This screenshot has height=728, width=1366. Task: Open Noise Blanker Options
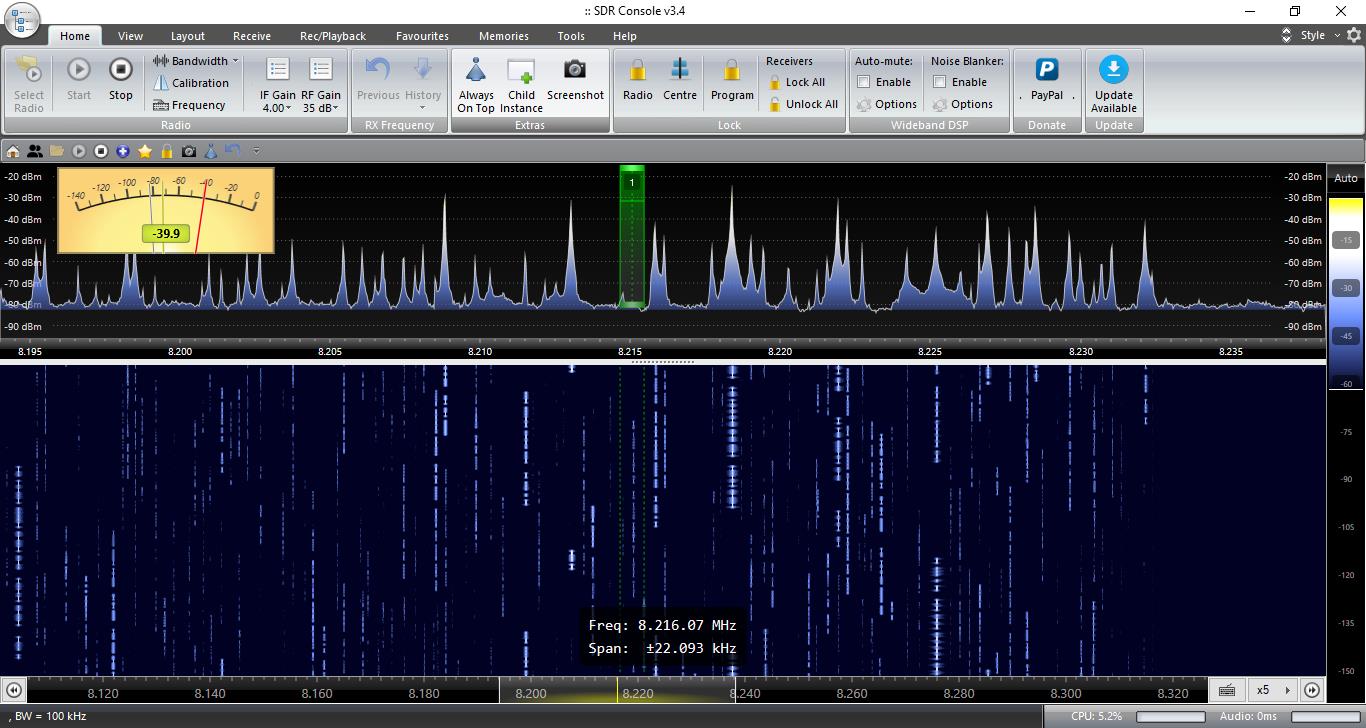pyautogui.click(x=963, y=104)
